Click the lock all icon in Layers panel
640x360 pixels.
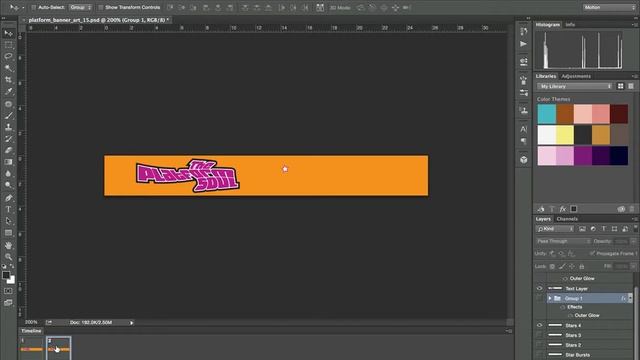coord(582,267)
